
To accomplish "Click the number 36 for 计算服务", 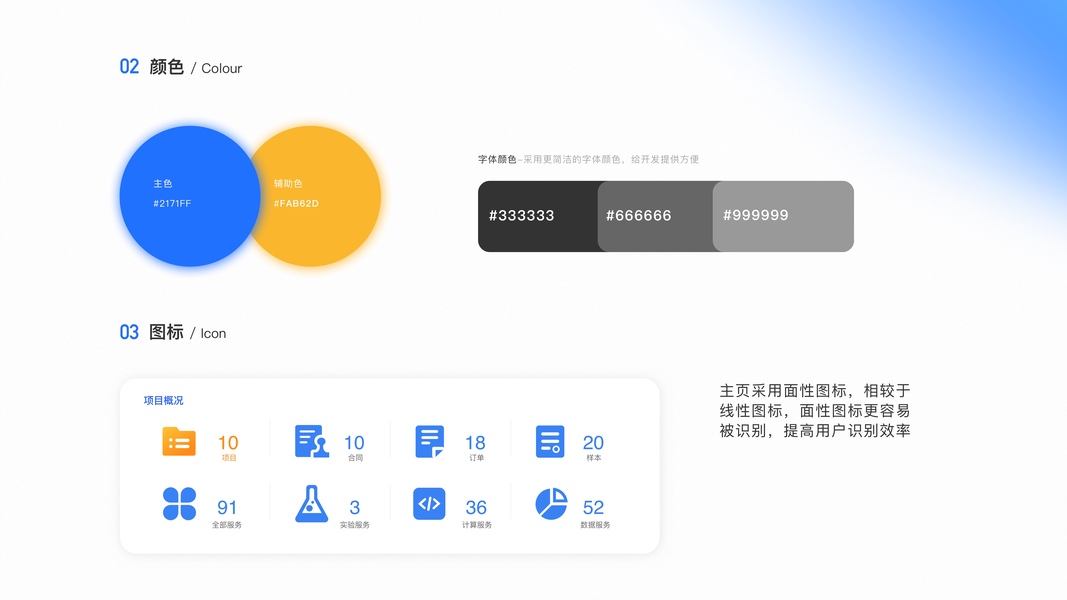I will point(476,507).
